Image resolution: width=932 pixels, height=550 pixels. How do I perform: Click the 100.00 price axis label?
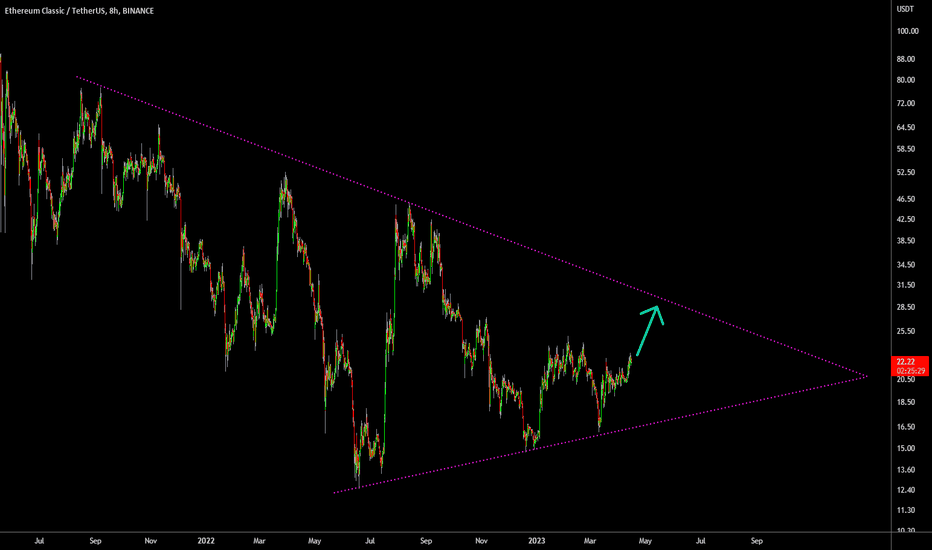908,31
